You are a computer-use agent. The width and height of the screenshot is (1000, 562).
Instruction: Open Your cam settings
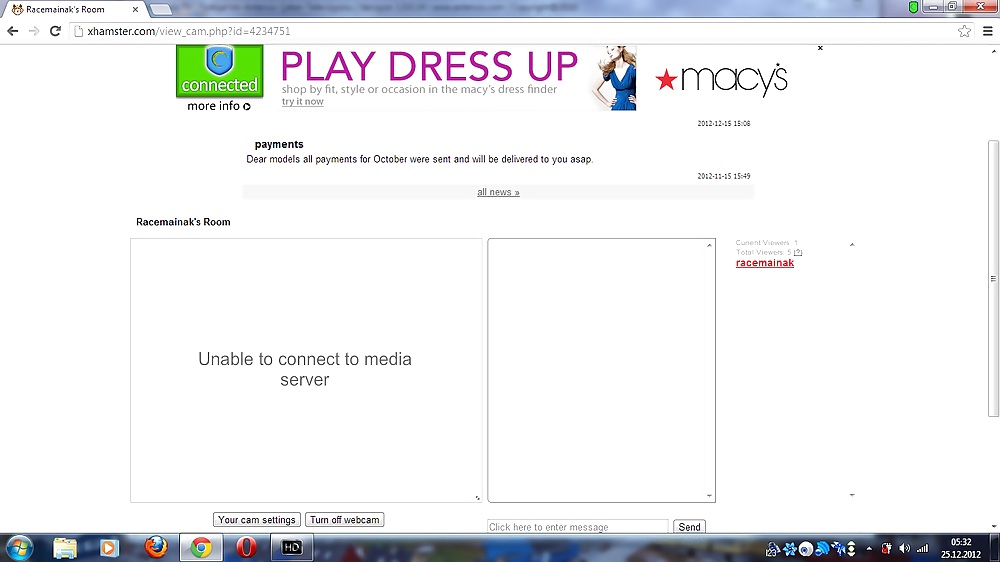(257, 520)
